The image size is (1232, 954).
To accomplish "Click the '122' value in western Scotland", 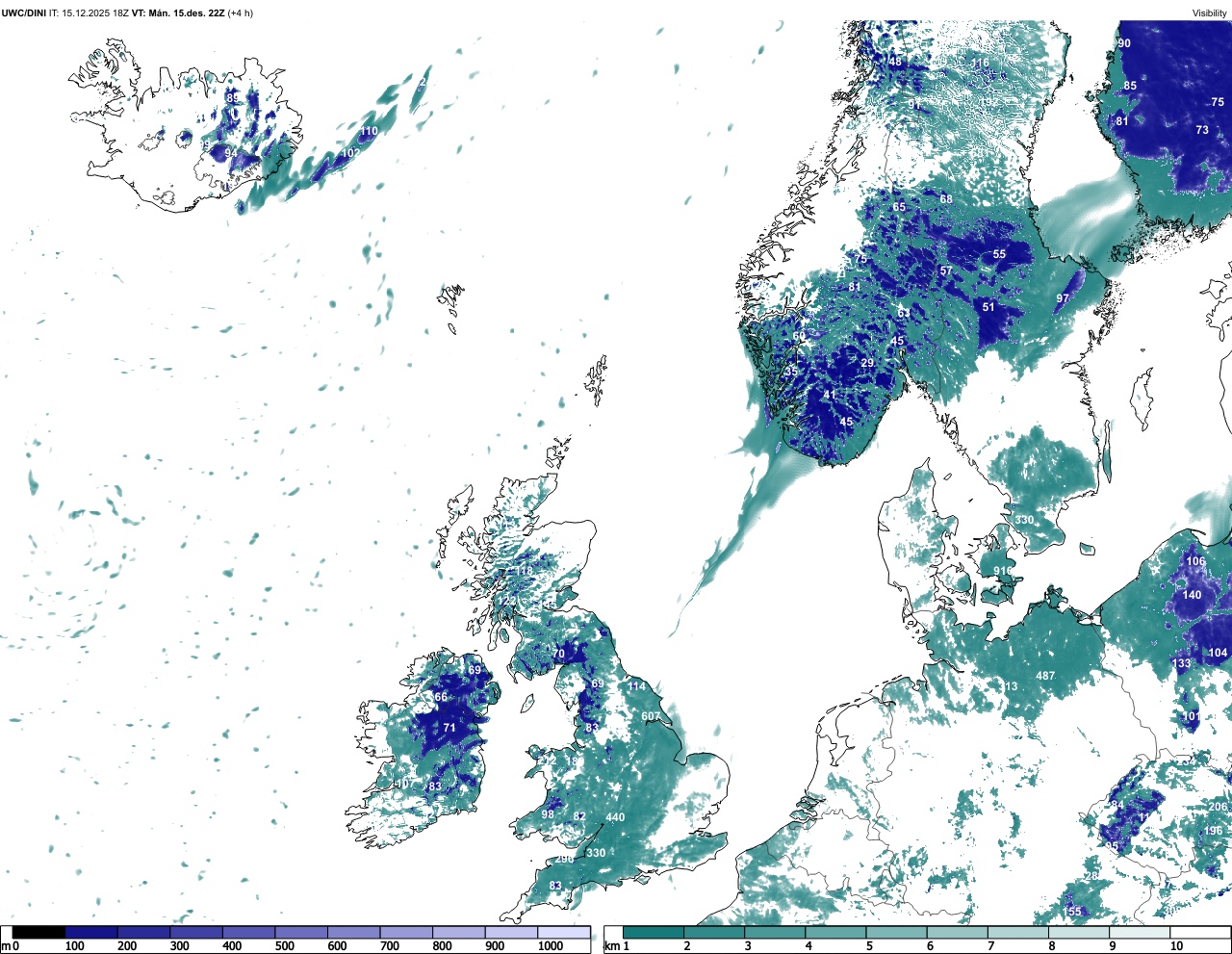I will pyautogui.click(x=506, y=601).
